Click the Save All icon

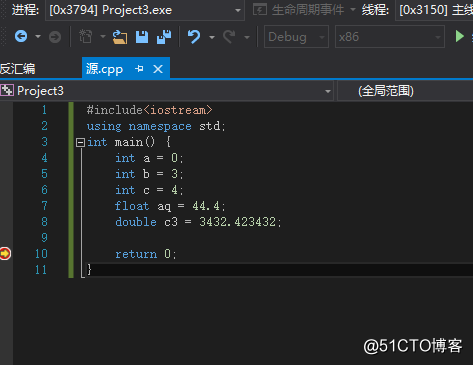(164, 37)
